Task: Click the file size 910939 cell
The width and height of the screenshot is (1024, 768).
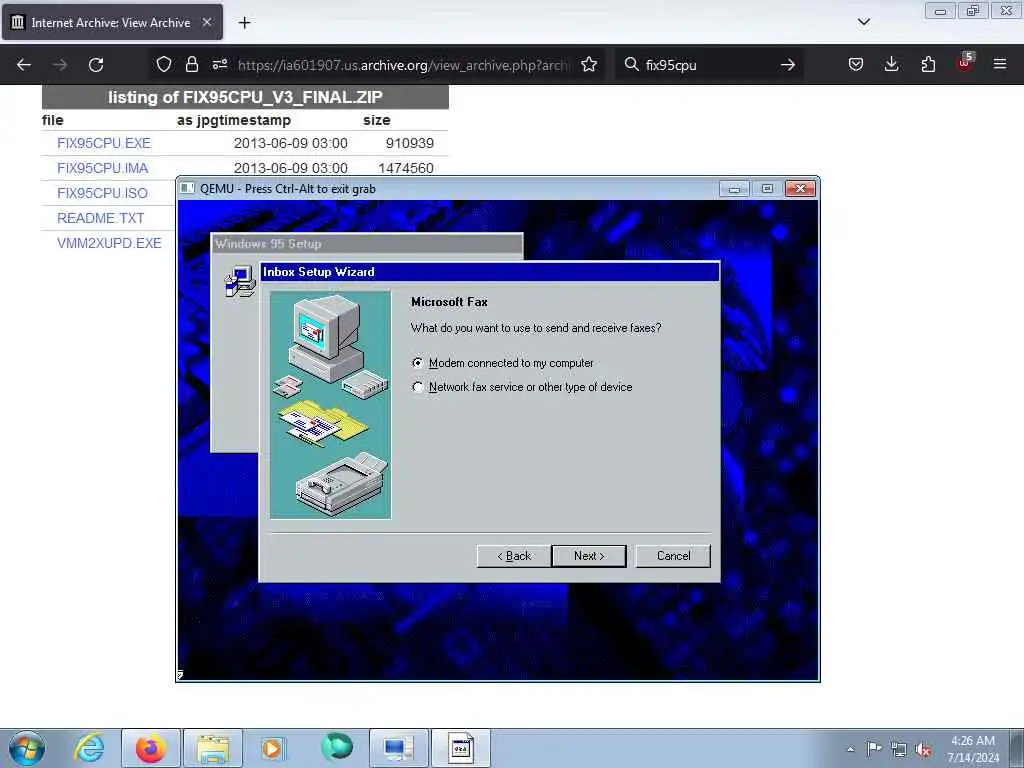Action: [409, 143]
